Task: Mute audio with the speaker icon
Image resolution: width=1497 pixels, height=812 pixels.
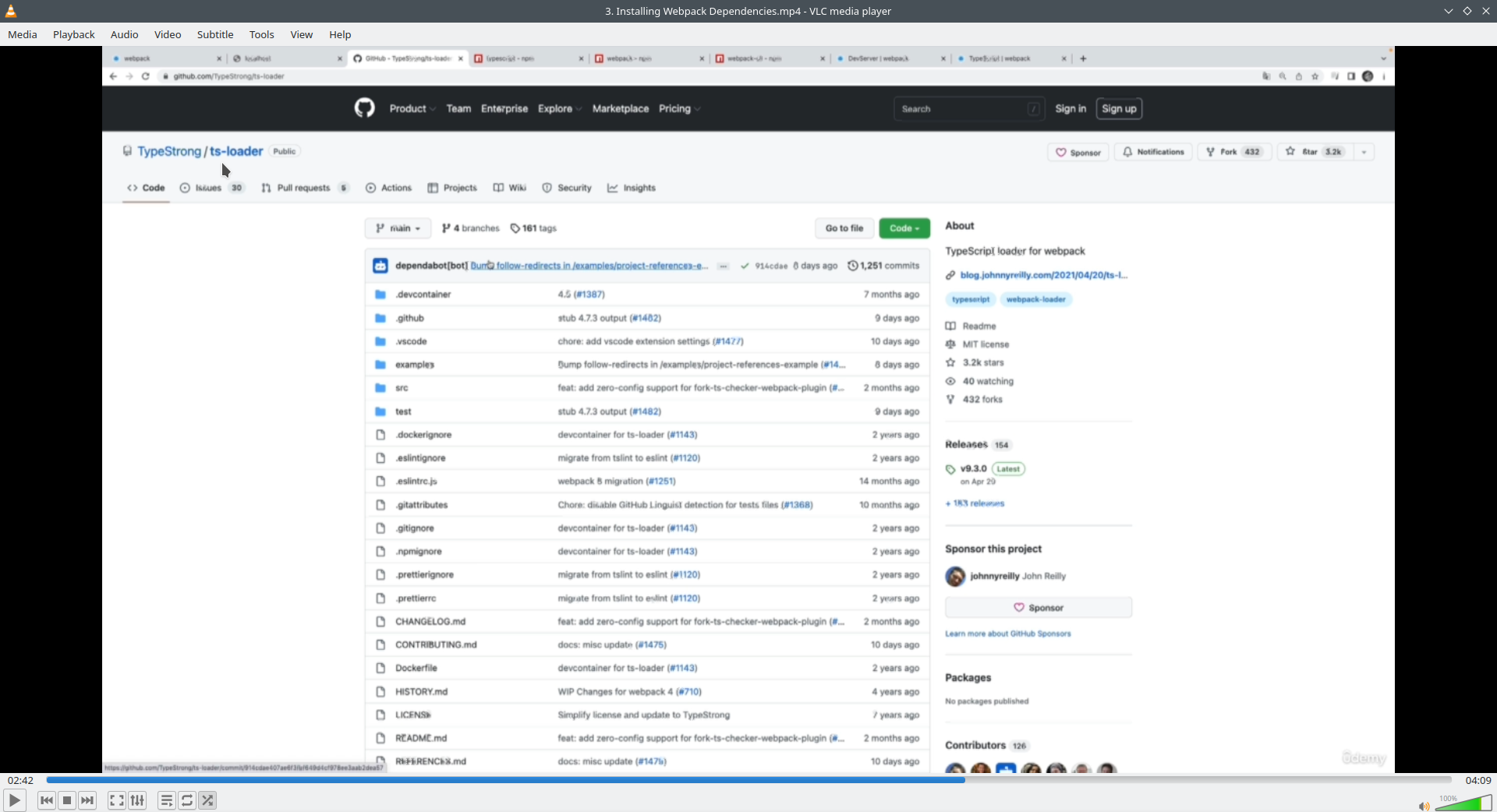Action: pos(1424,806)
